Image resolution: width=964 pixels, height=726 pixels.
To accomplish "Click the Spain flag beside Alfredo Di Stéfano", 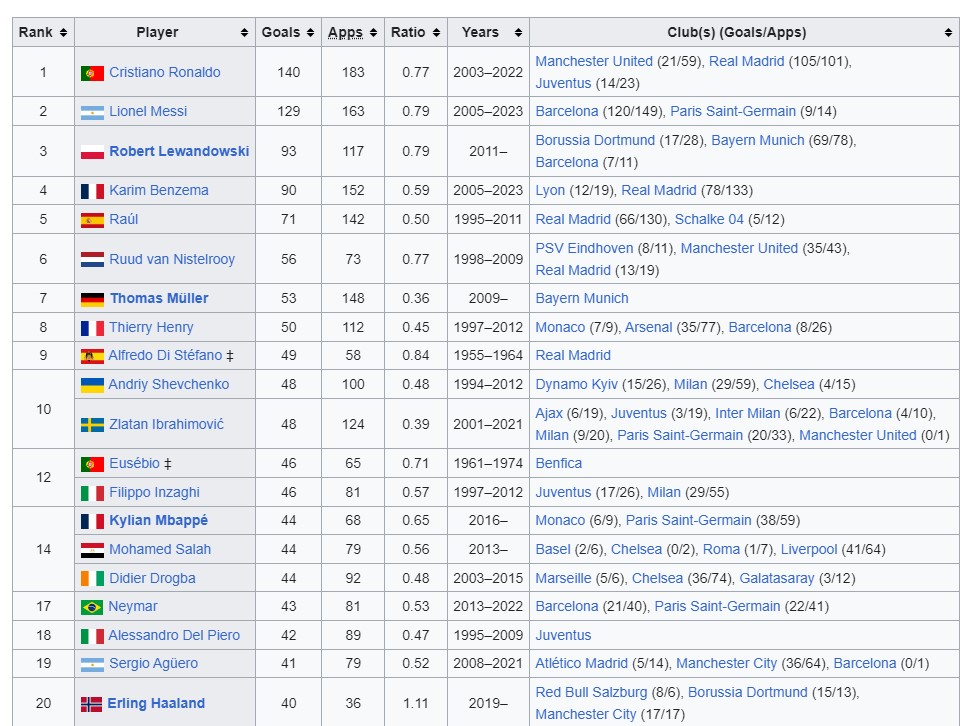I will pyautogui.click(x=92, y=357).
